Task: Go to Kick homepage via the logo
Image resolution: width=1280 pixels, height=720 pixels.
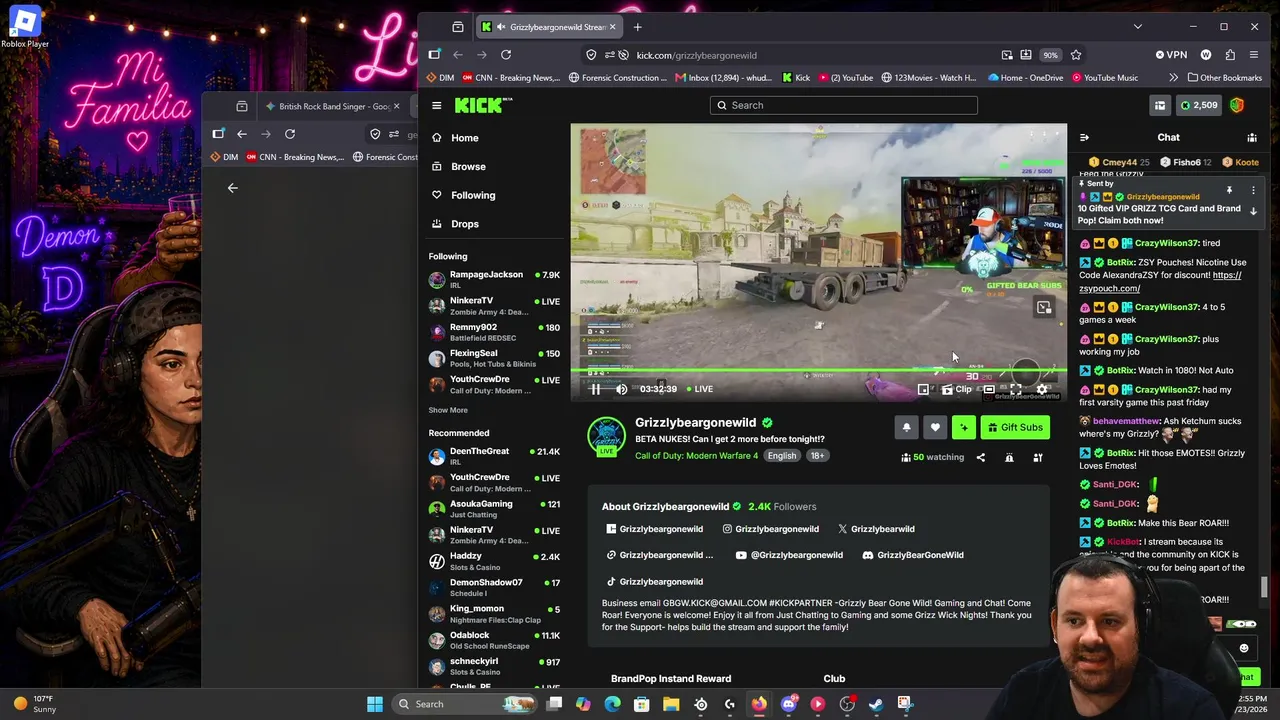Action: (483, 105)
